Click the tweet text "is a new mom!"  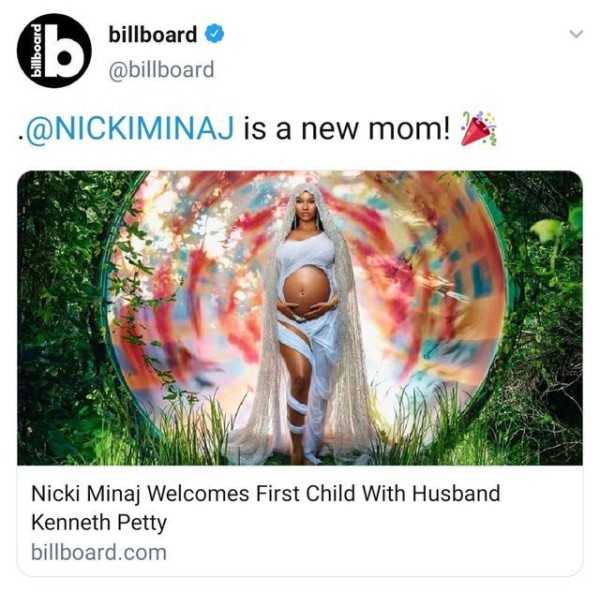point(347,129)
